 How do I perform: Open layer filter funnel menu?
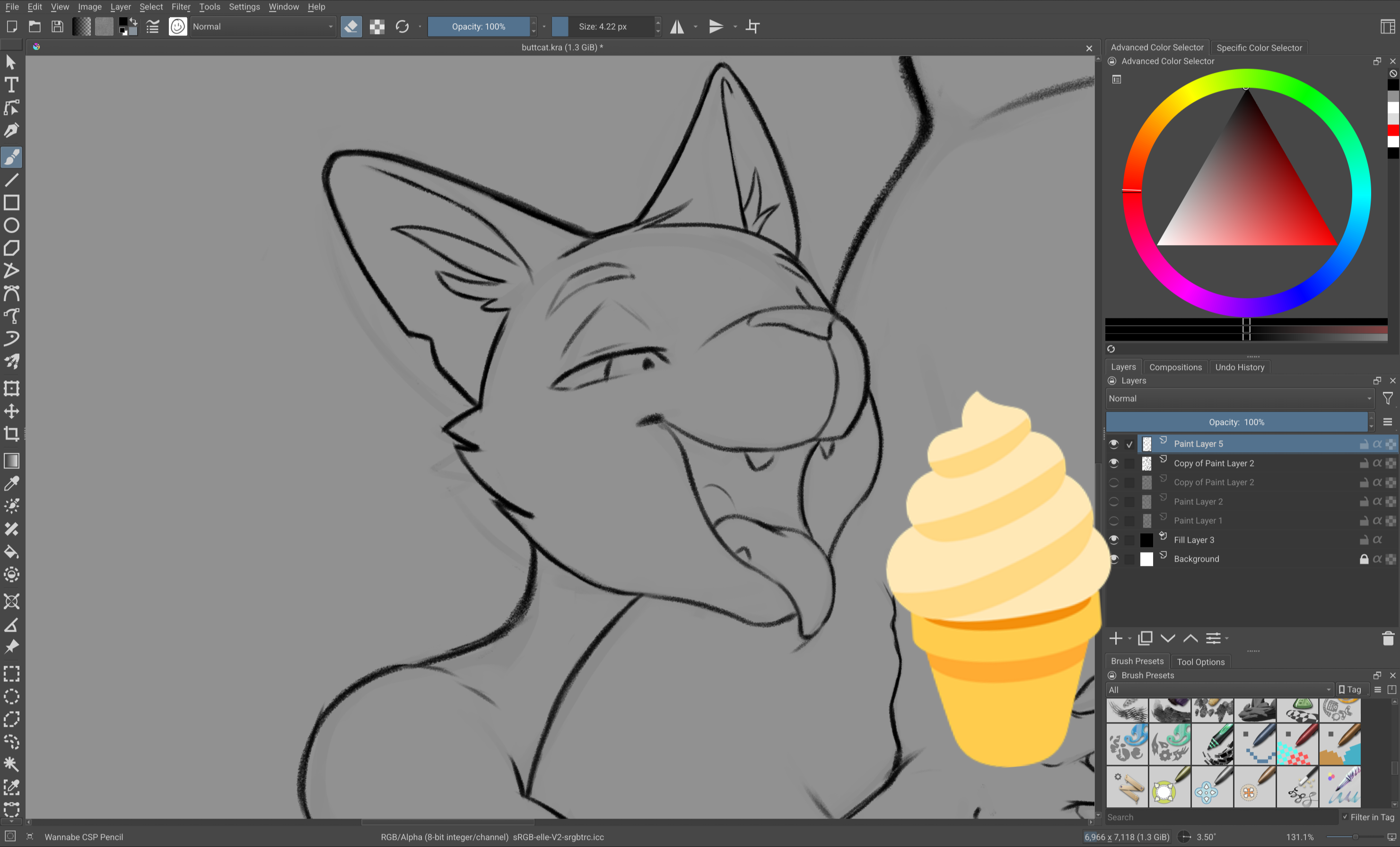(1388, 398)
